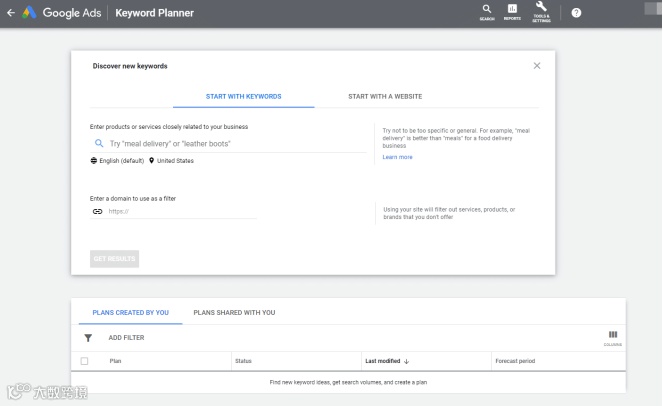Open Tools & Settings wrench icon
The image size is (663, 406).
541,10
